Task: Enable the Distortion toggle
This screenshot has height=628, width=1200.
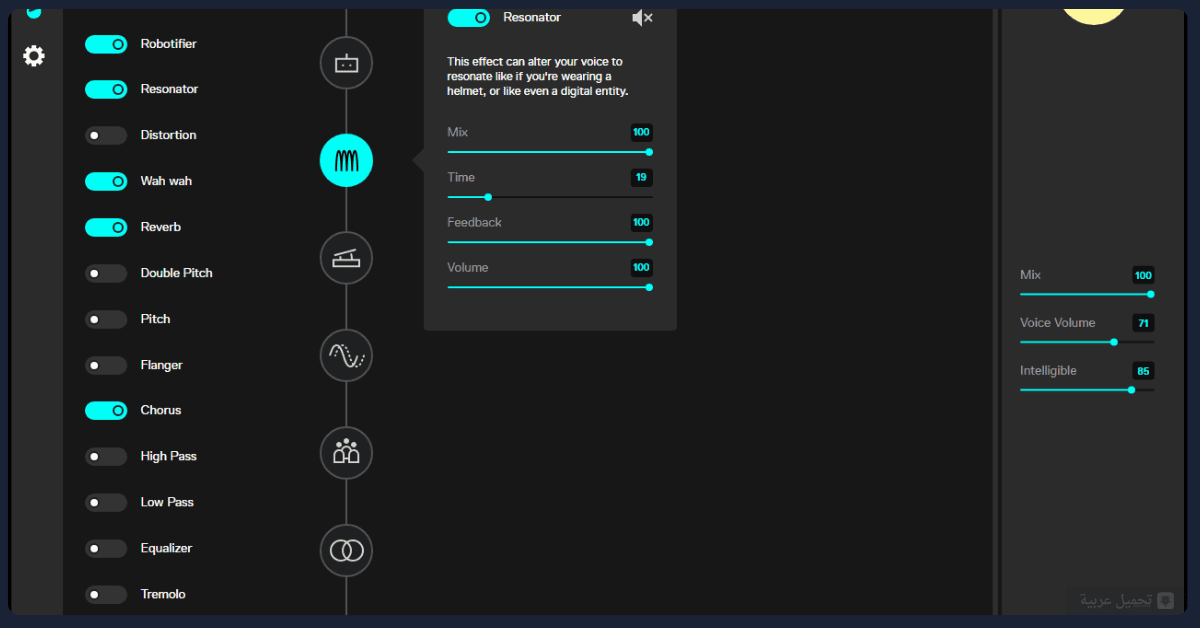Action: click(x=106, y=135)
